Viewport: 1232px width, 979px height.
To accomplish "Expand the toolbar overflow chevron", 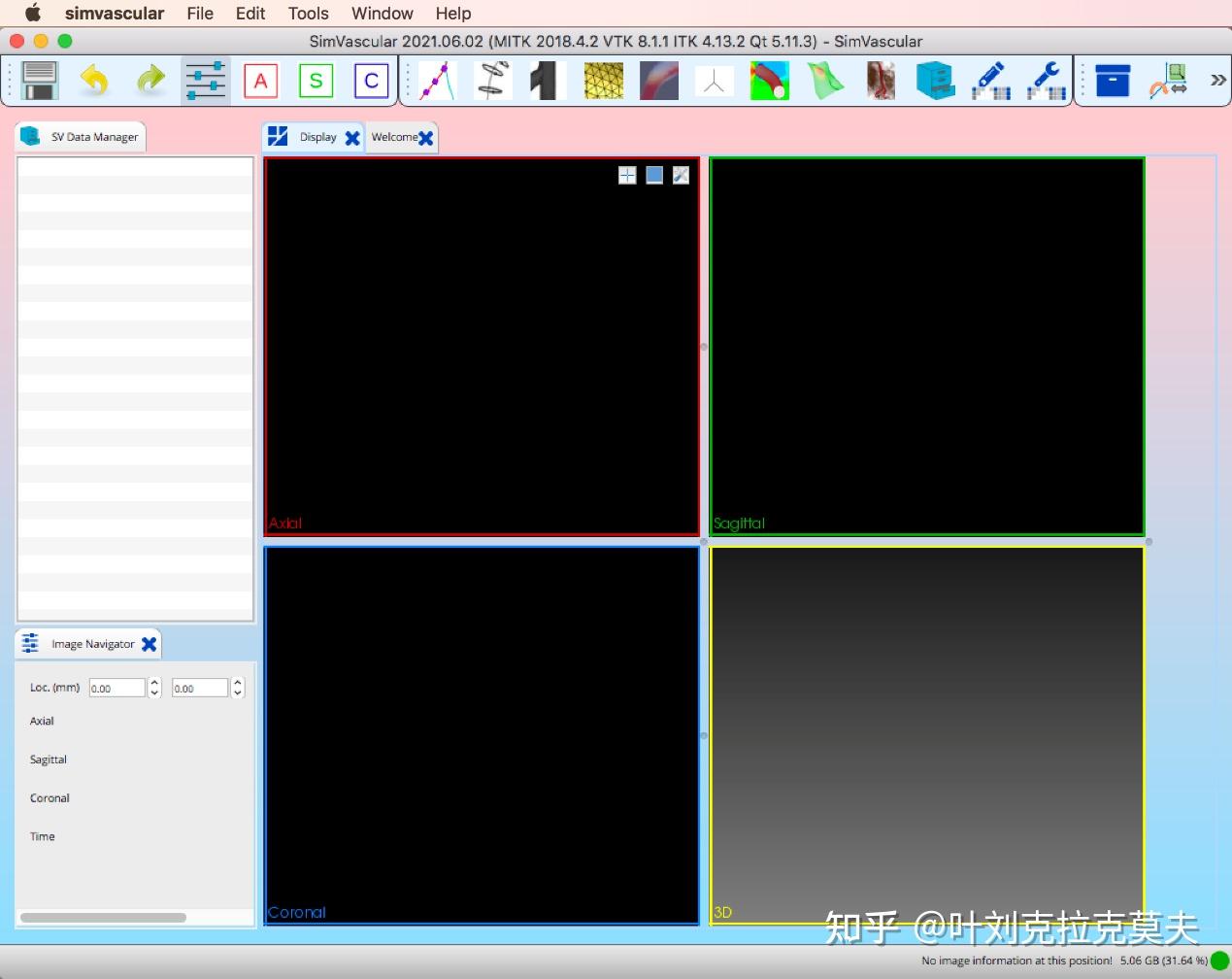I will [1217, 81].
